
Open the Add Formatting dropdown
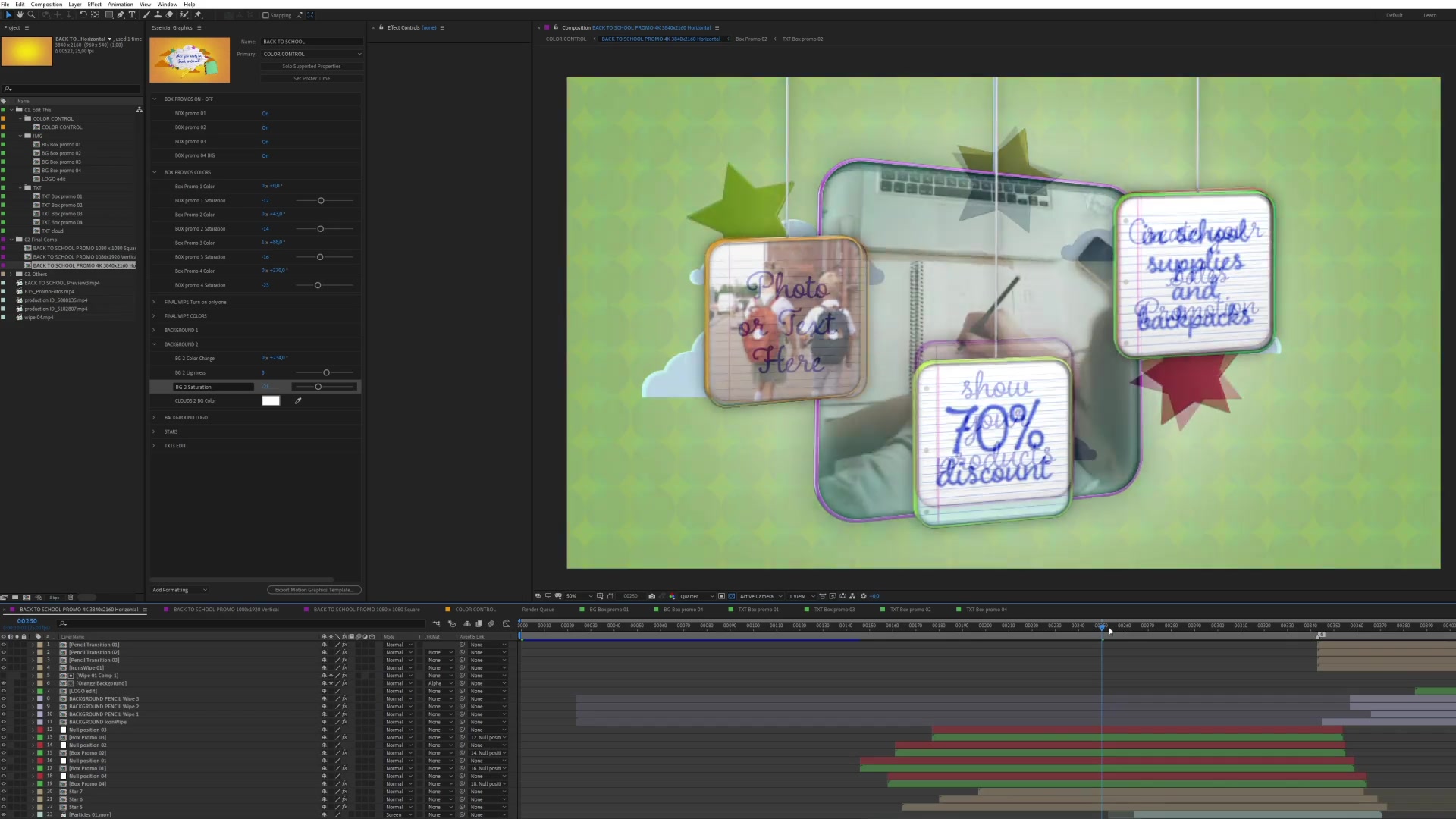[179, 590]
